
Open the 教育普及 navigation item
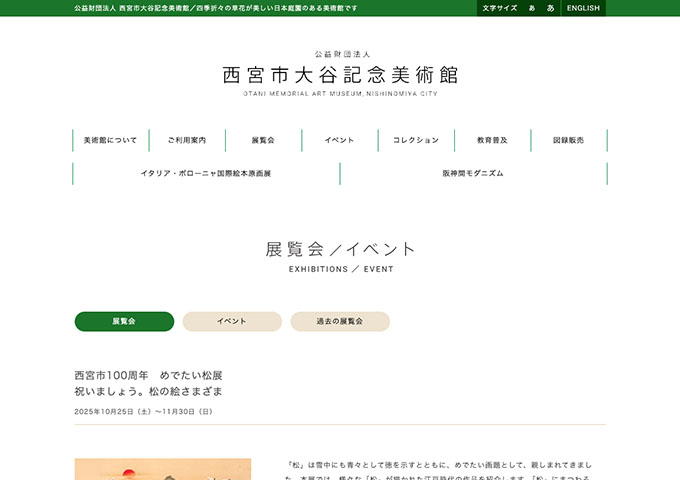pyautogui.click(x=492, y=140)
